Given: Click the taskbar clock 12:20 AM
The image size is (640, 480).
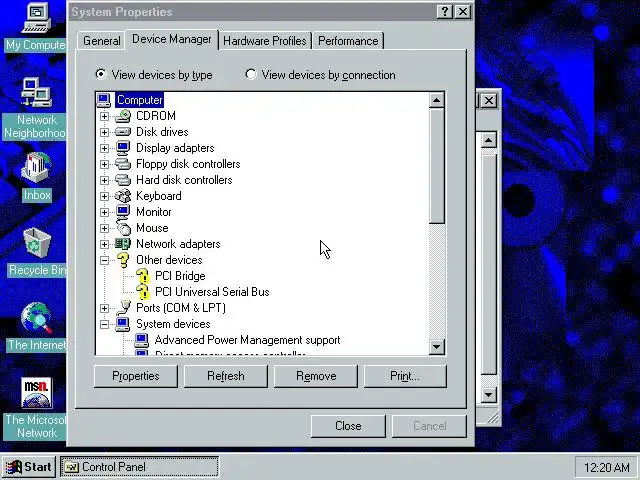Looking at the screenshot, I should click(x=606, y=467).
